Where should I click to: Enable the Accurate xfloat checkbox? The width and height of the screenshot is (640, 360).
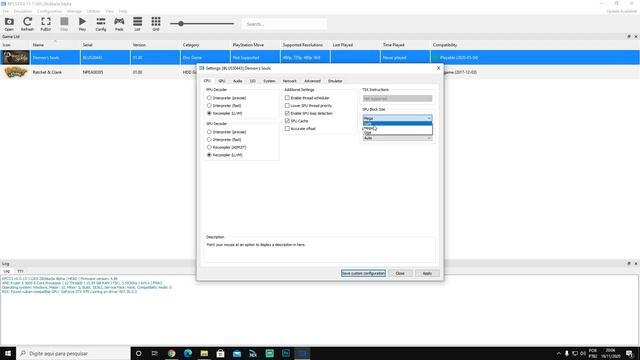pyautogui.click(x=287, y=129)
